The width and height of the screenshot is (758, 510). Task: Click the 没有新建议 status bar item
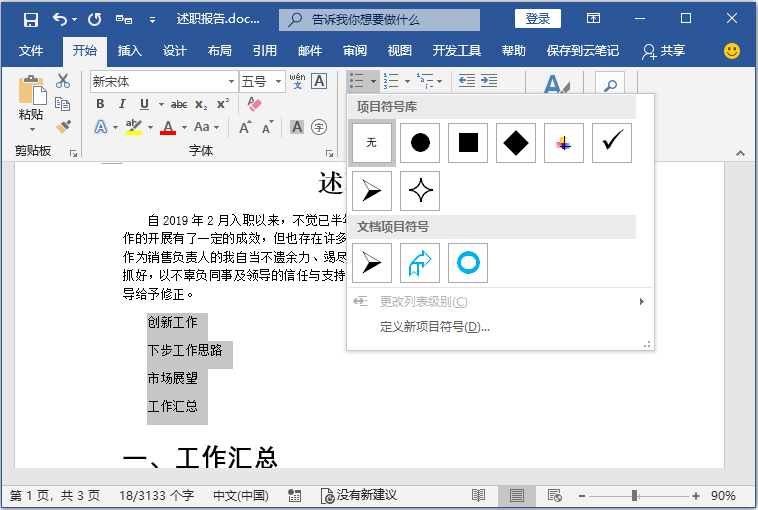359,495
